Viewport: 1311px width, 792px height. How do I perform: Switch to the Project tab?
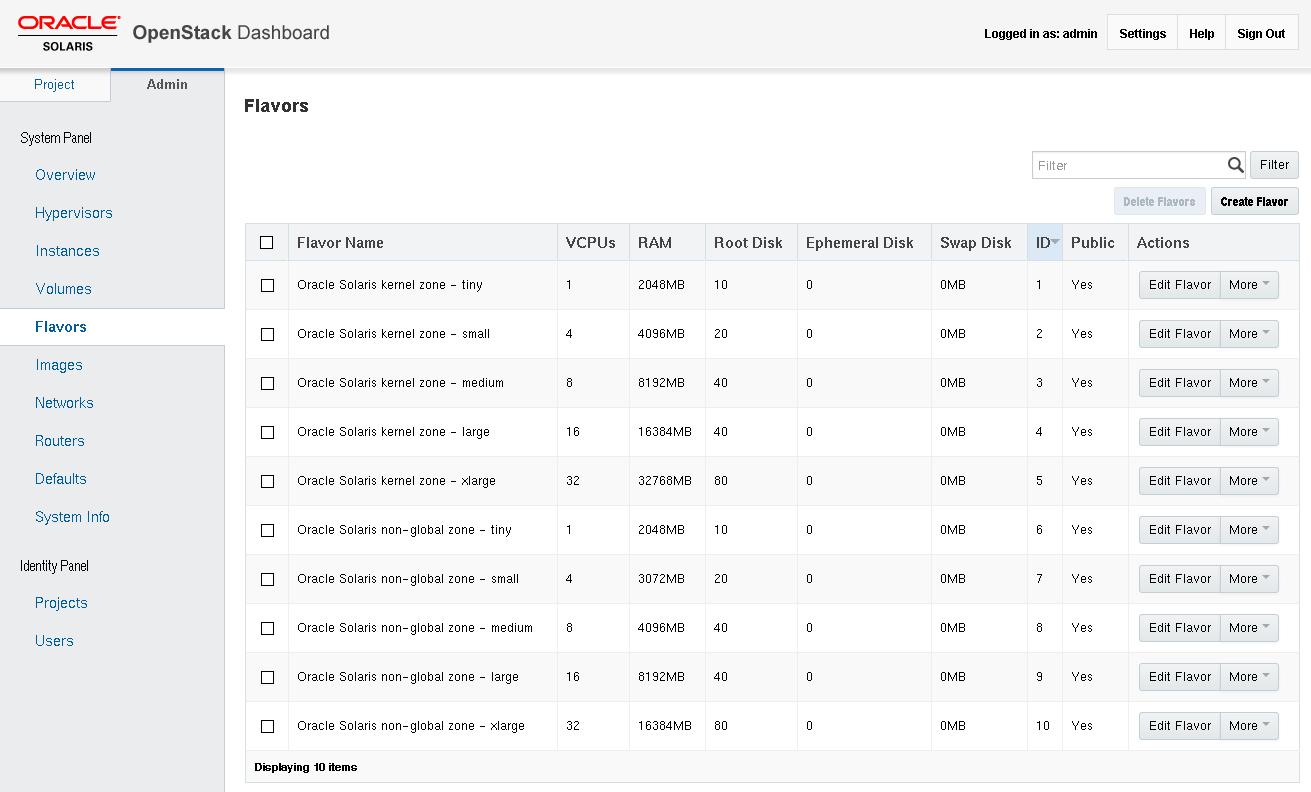(x=55, y=85)
